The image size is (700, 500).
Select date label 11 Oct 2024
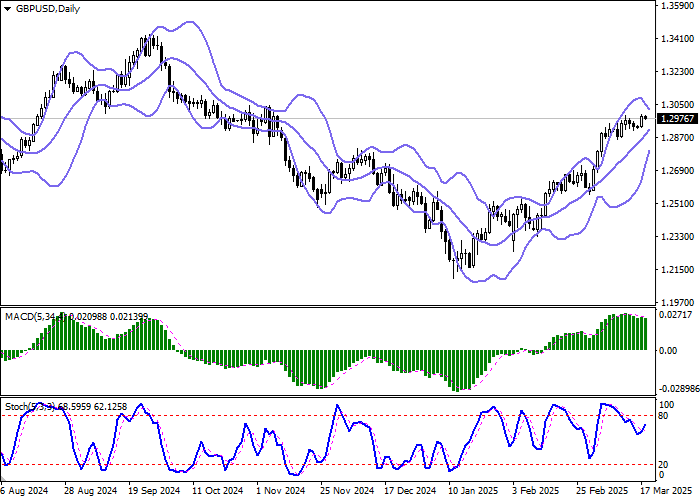(218, 491)
